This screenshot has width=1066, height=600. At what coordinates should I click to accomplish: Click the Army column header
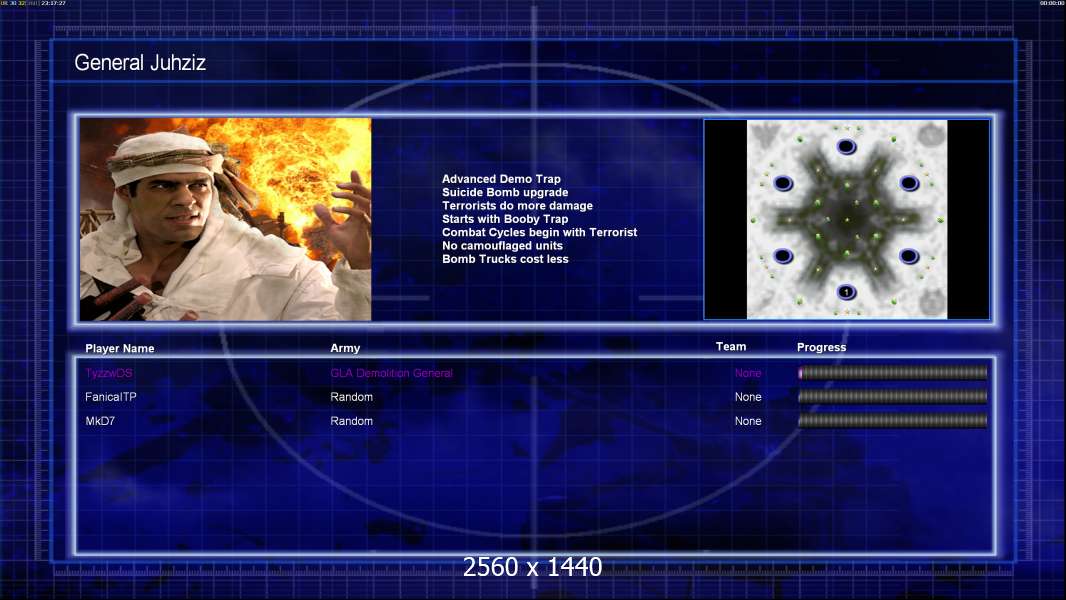click(x=345, y=347)
